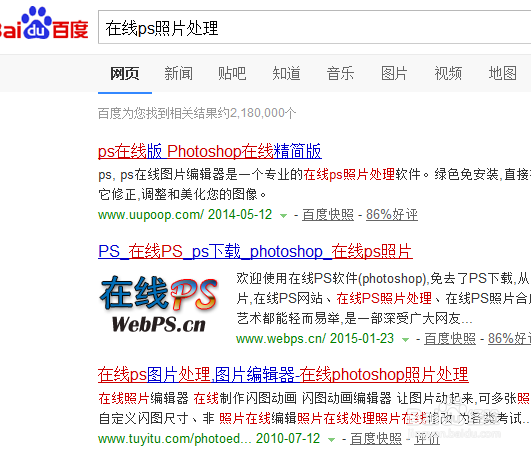The image size is (531, 452).
Task: Select the 网页 tab
Action: [125, 73]
